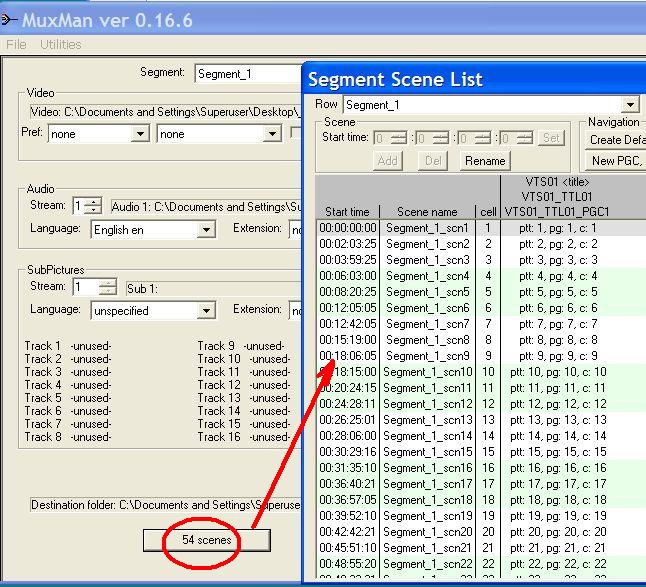
Task: Click the Segment name field Segment_1
Action: point(249,74)
